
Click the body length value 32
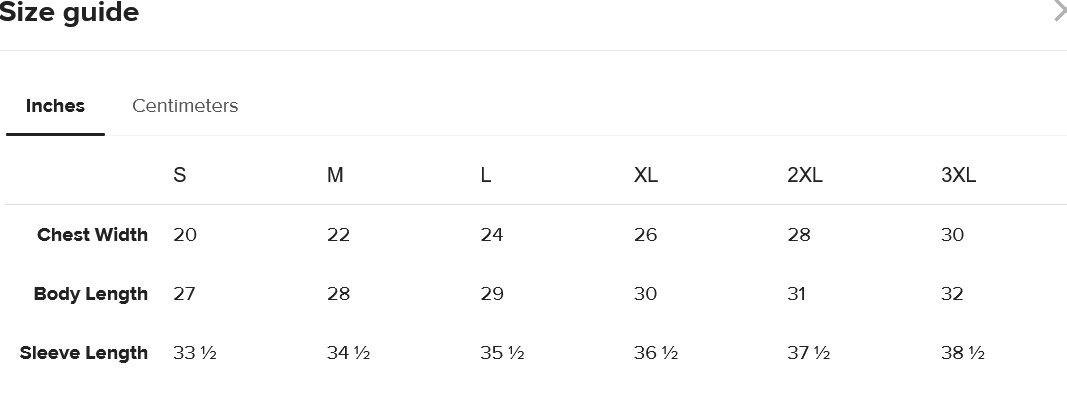pos(952,294)
